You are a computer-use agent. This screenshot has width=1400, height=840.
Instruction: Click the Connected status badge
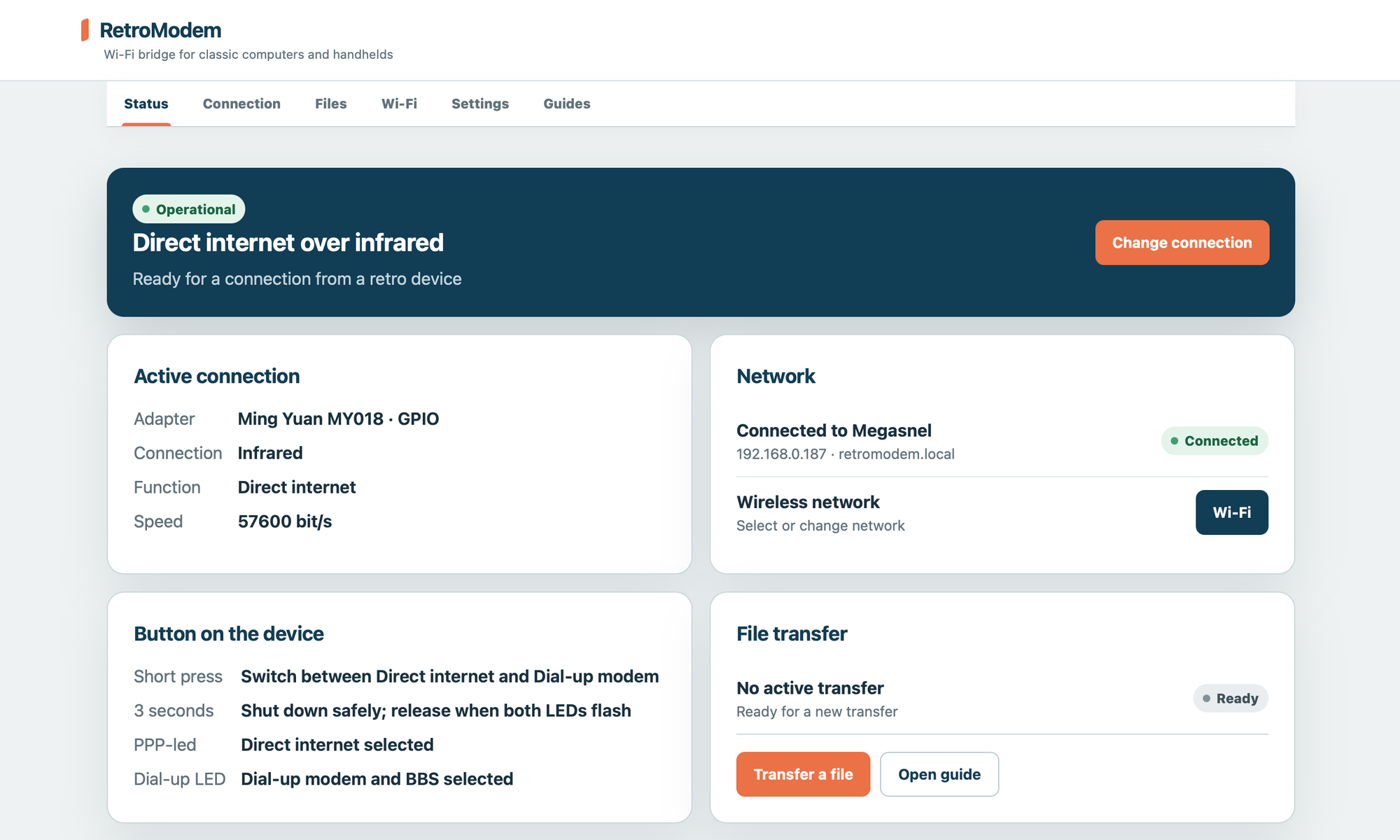tap(1214, 441)
